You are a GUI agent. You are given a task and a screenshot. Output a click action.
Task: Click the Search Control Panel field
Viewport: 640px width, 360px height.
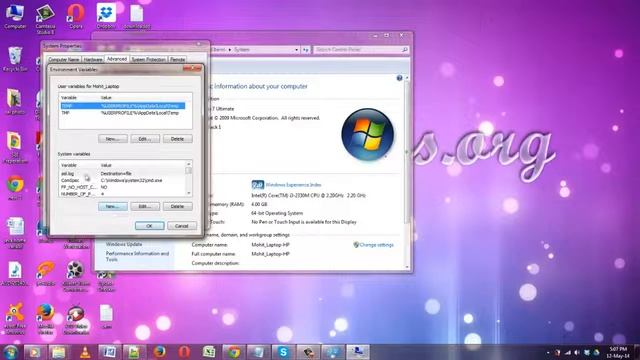pos(361,49)
